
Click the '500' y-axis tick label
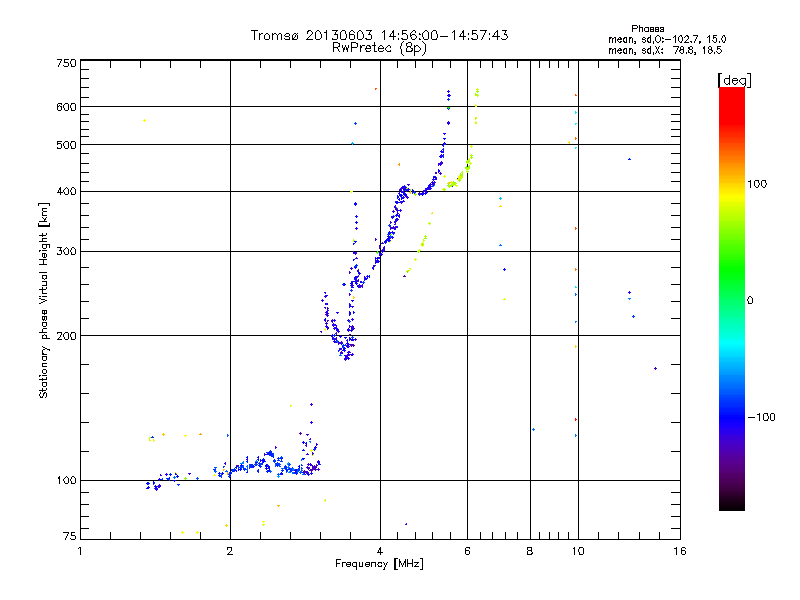66,145
